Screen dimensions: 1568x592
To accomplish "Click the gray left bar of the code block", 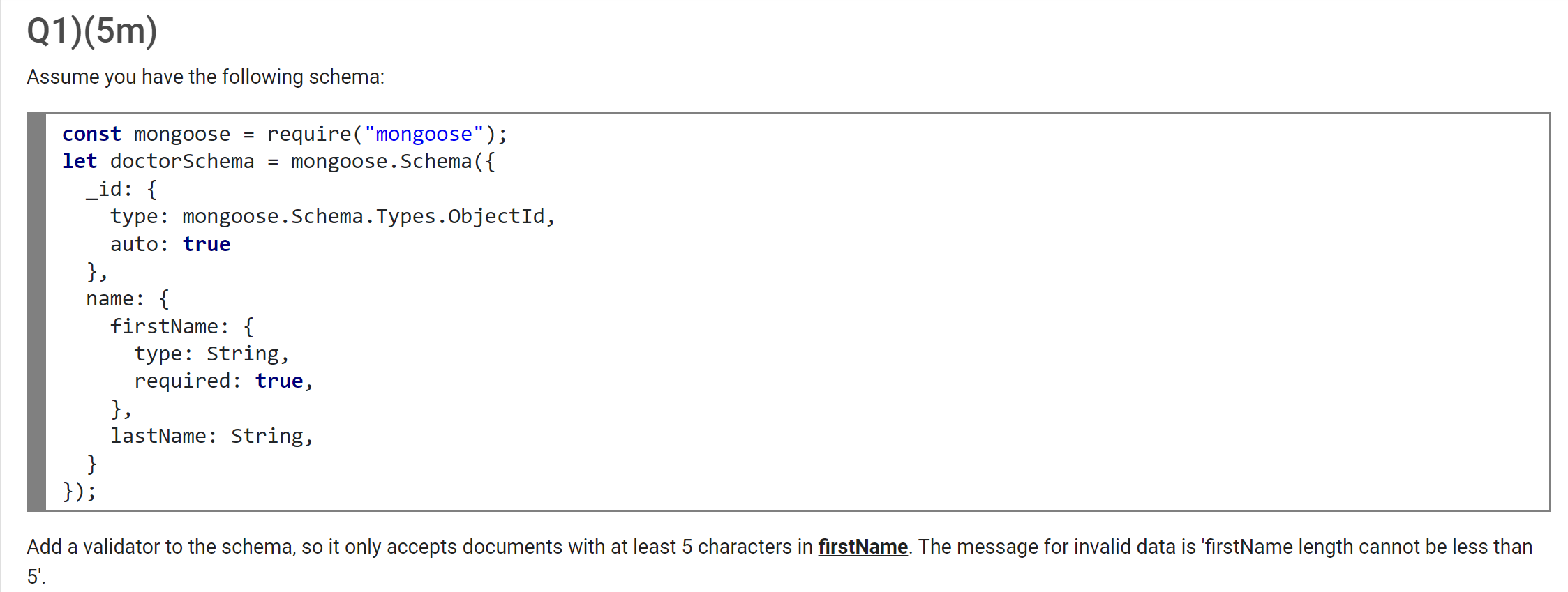I will click(x=36, y=312).
